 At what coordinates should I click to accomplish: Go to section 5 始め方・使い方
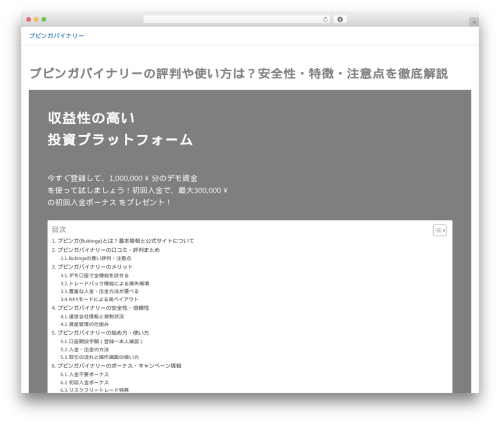click(x=100, y=333)
